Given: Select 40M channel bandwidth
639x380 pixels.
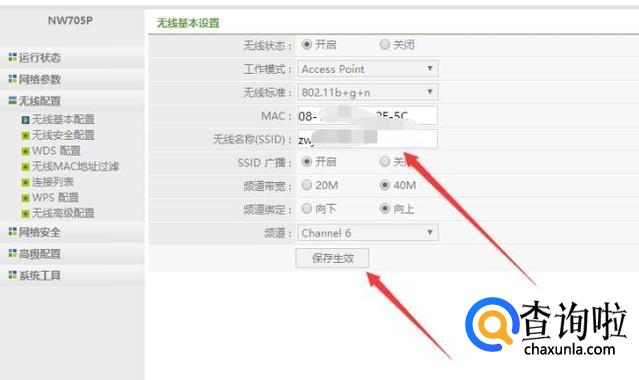Looking at the screenshot, I should click(x=384, y=185).
